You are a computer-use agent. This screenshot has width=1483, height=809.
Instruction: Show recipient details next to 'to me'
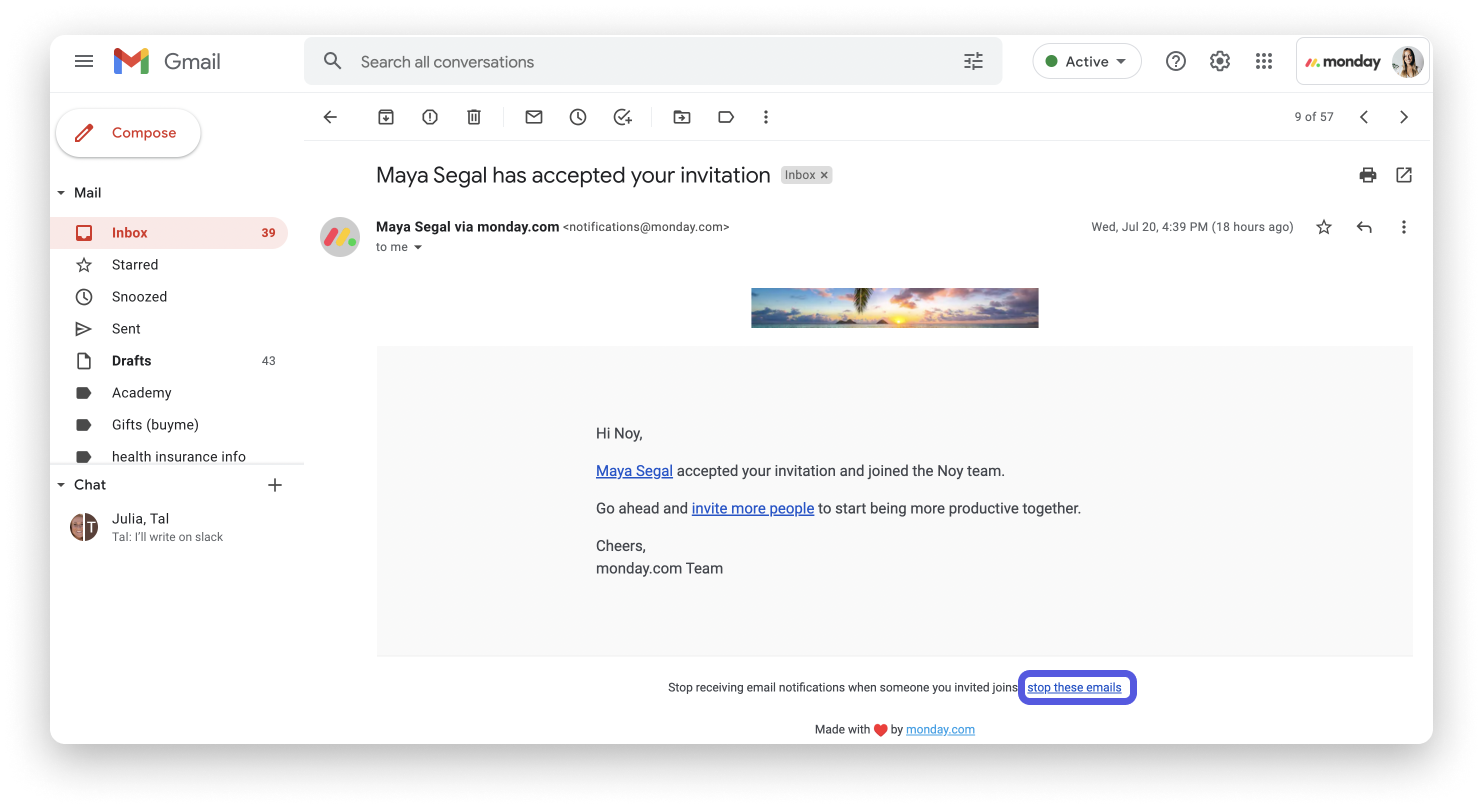[x=418, y=247]
